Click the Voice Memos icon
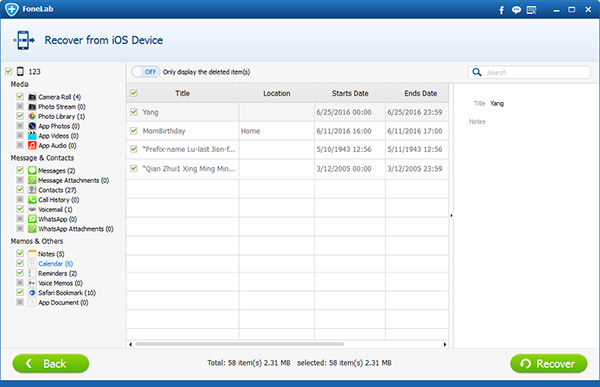This screenshot has width=600, height=387. [x=32, y=283]
